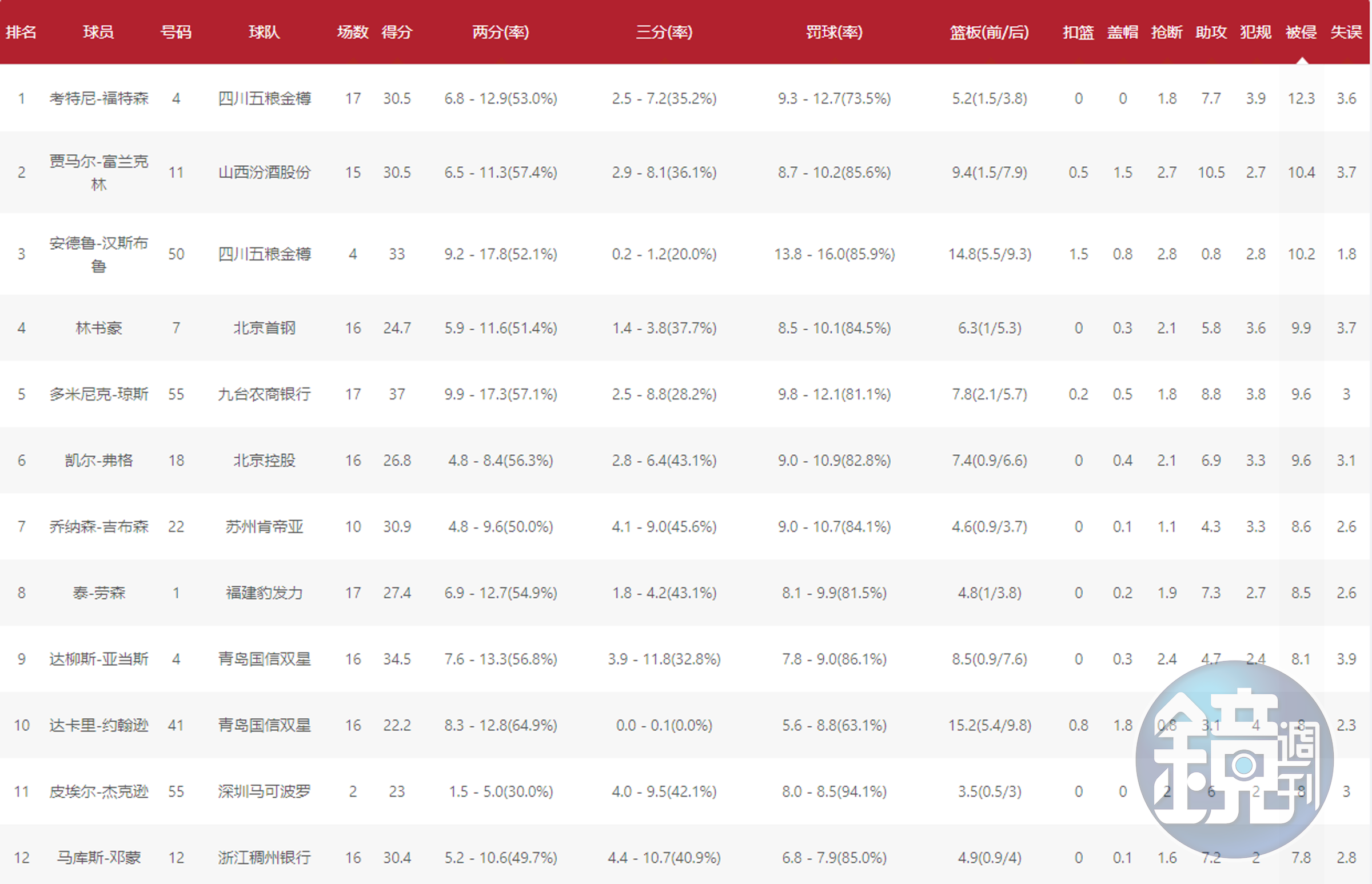Screen dimensions: 1372x884
Task: Click free throw value 13.8 - 16.0(85.9%)
Action: click(835, 254)
